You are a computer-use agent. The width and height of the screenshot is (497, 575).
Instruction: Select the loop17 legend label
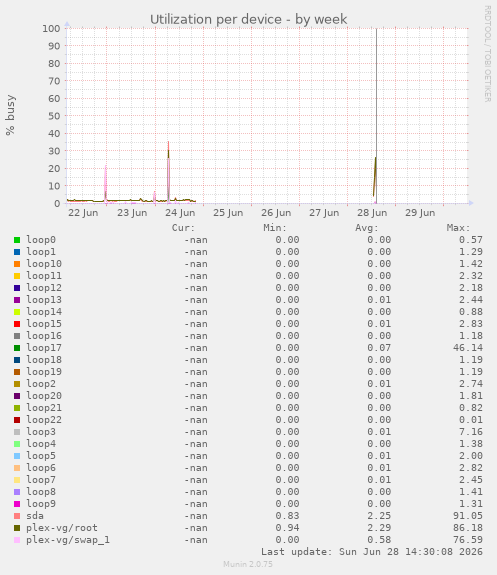point(44,348)
